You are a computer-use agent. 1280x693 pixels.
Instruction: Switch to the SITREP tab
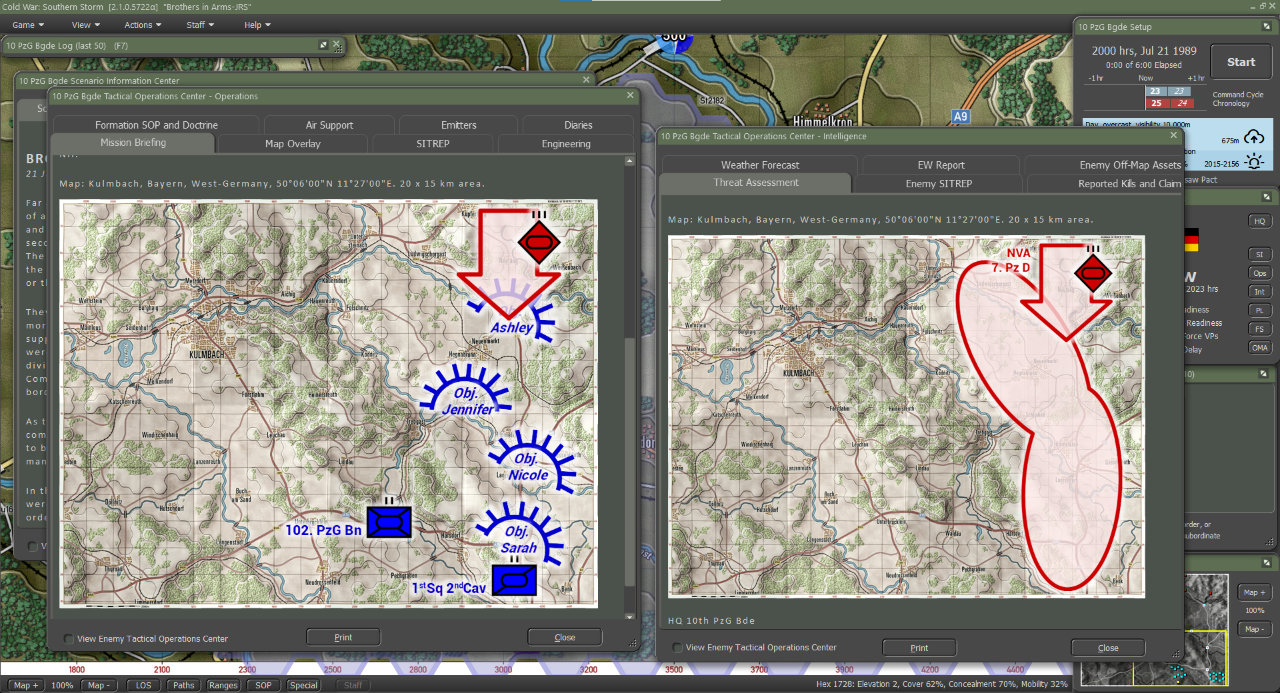click(x=434, y=144)
